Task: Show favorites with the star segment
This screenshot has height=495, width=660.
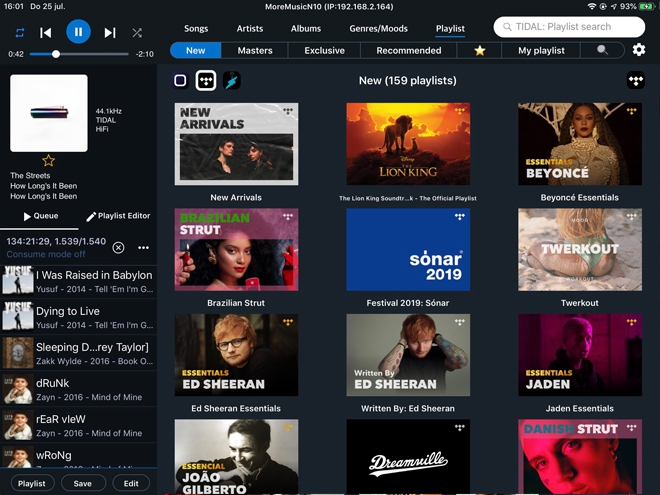Action: pos(479,51)
